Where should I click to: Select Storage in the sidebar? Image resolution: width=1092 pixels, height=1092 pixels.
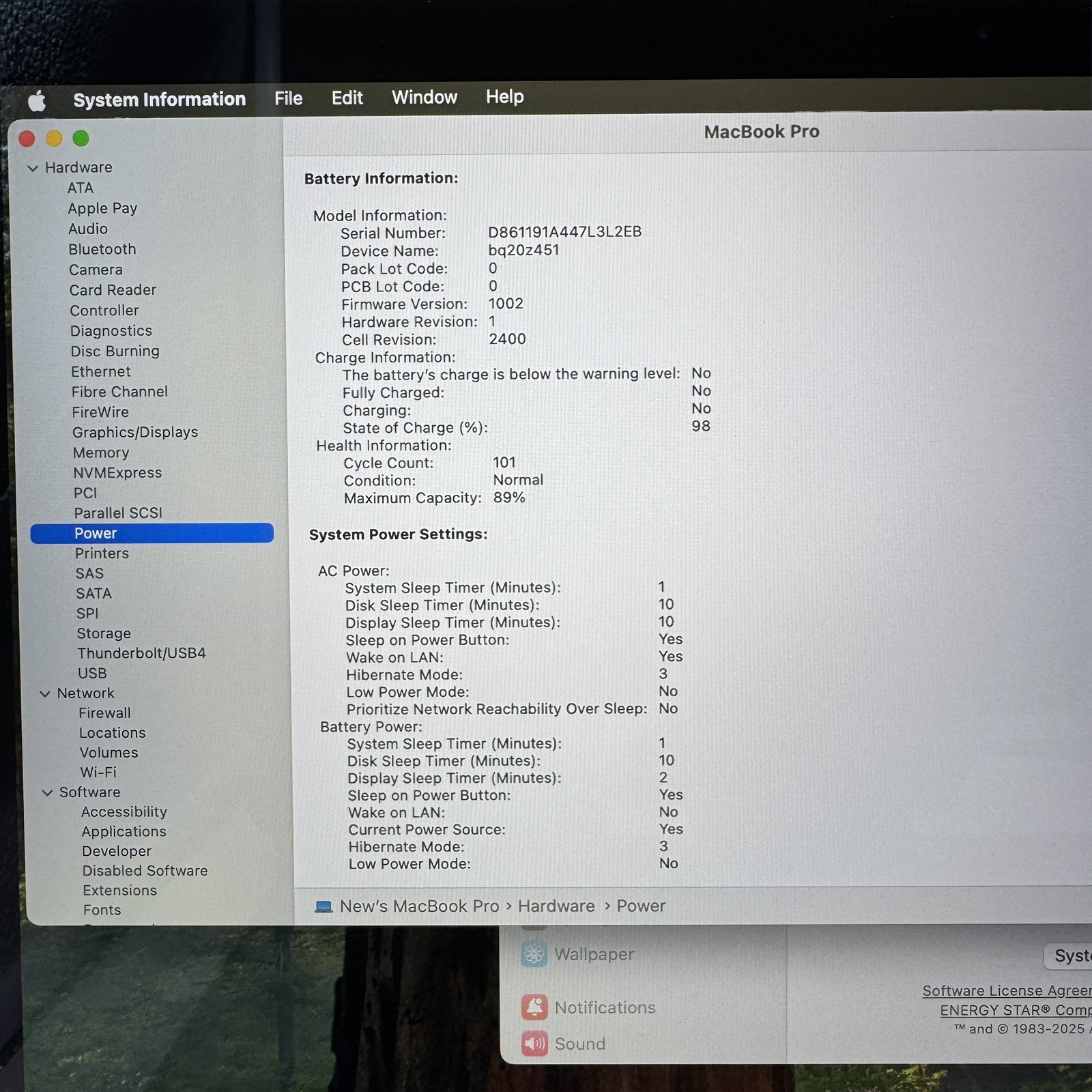(x=104, y=633)
